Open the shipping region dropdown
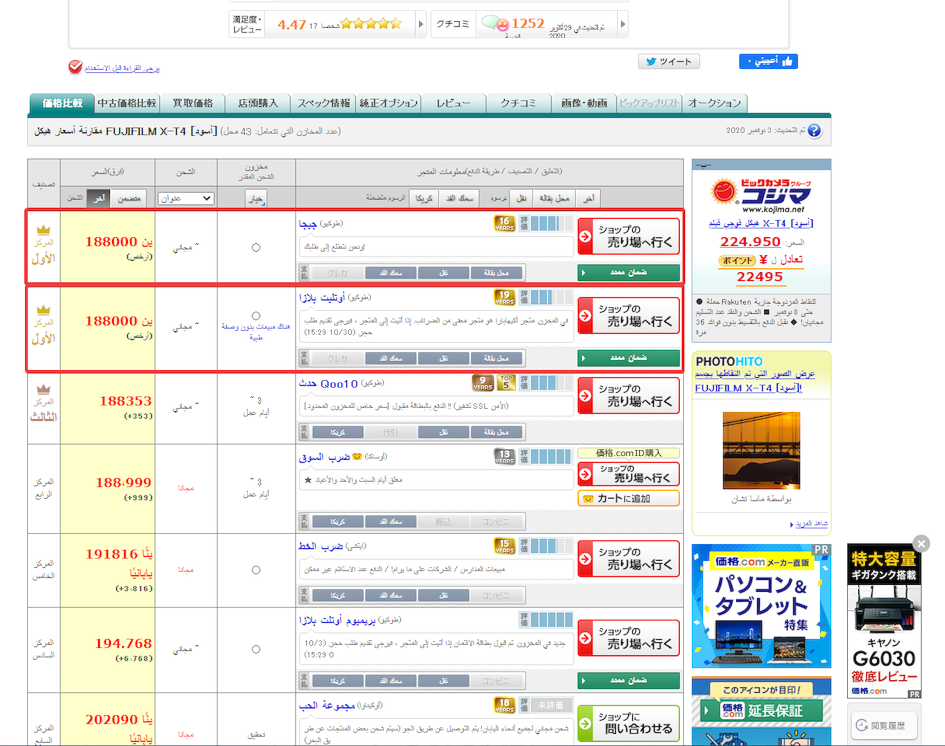945x746 pixels. pyautogui.click(x=186, y=198)
